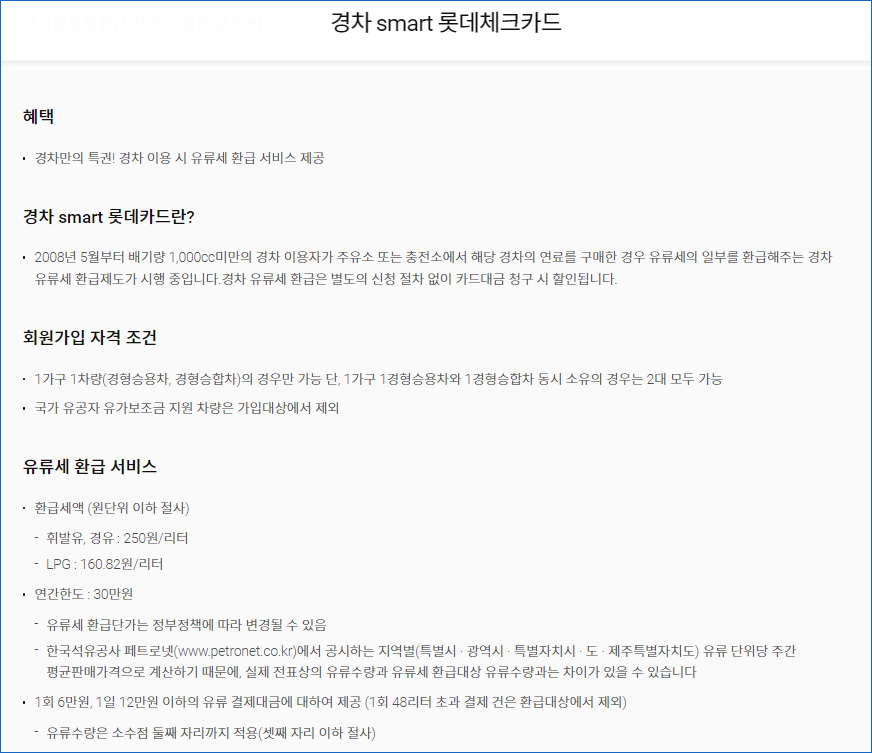Select bullet starting '1회 6만원, 1일 12만원 이하의'
The image size is (872, 753).
click(330, 702)
